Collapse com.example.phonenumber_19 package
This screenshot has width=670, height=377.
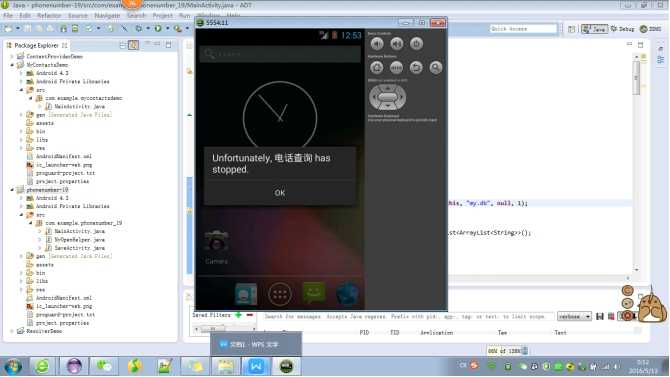pyautogui.click(x=31, y=223)
